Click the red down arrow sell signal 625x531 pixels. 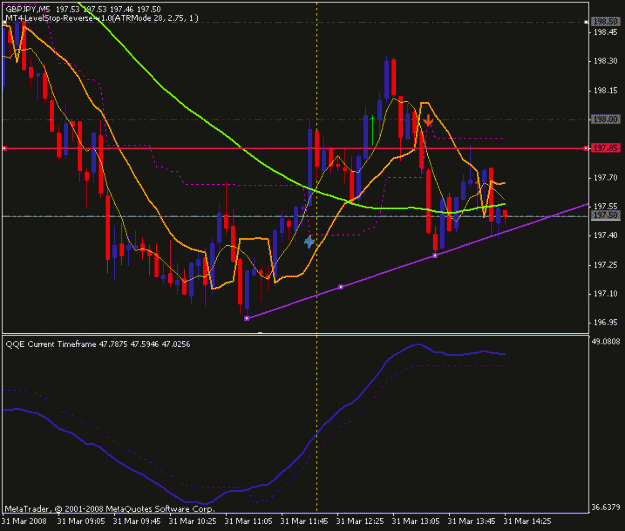pyautogui.click(x=428, y=120)
